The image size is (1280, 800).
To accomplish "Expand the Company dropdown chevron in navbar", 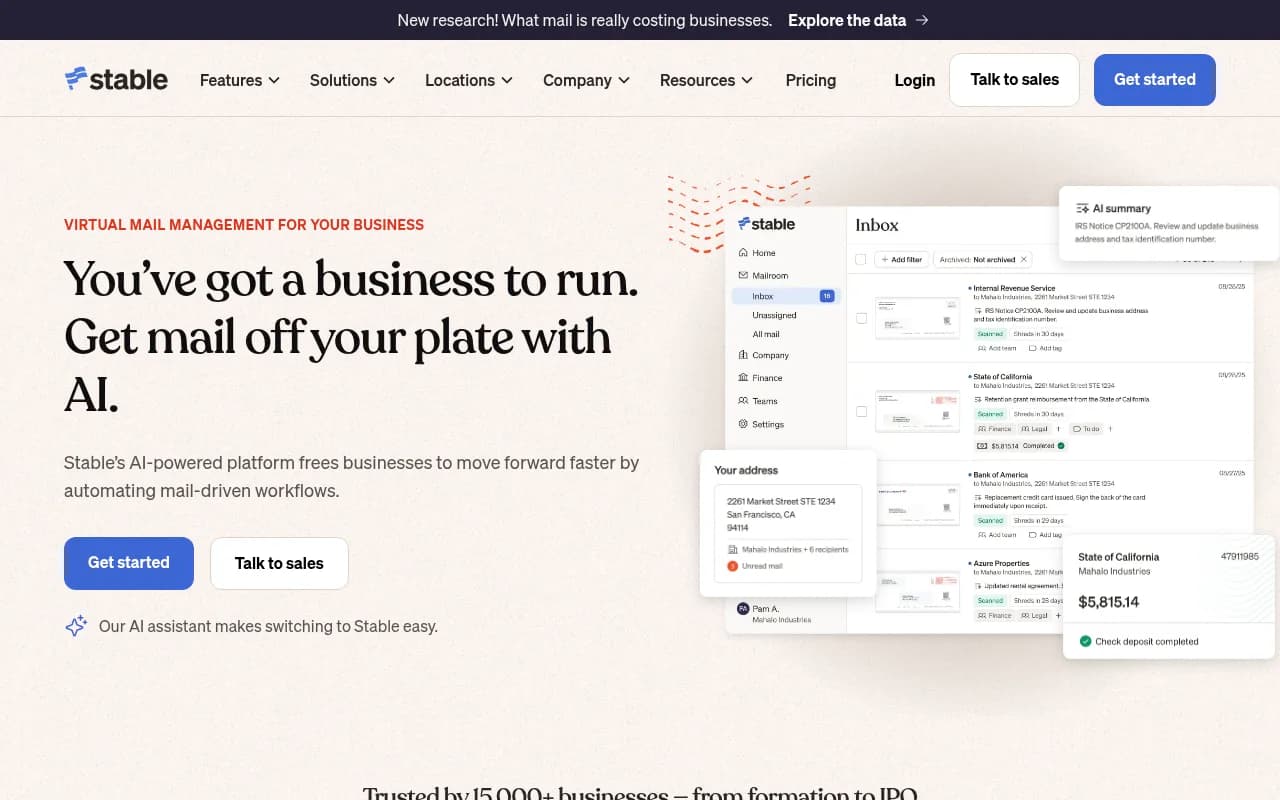I will [624, 80].
